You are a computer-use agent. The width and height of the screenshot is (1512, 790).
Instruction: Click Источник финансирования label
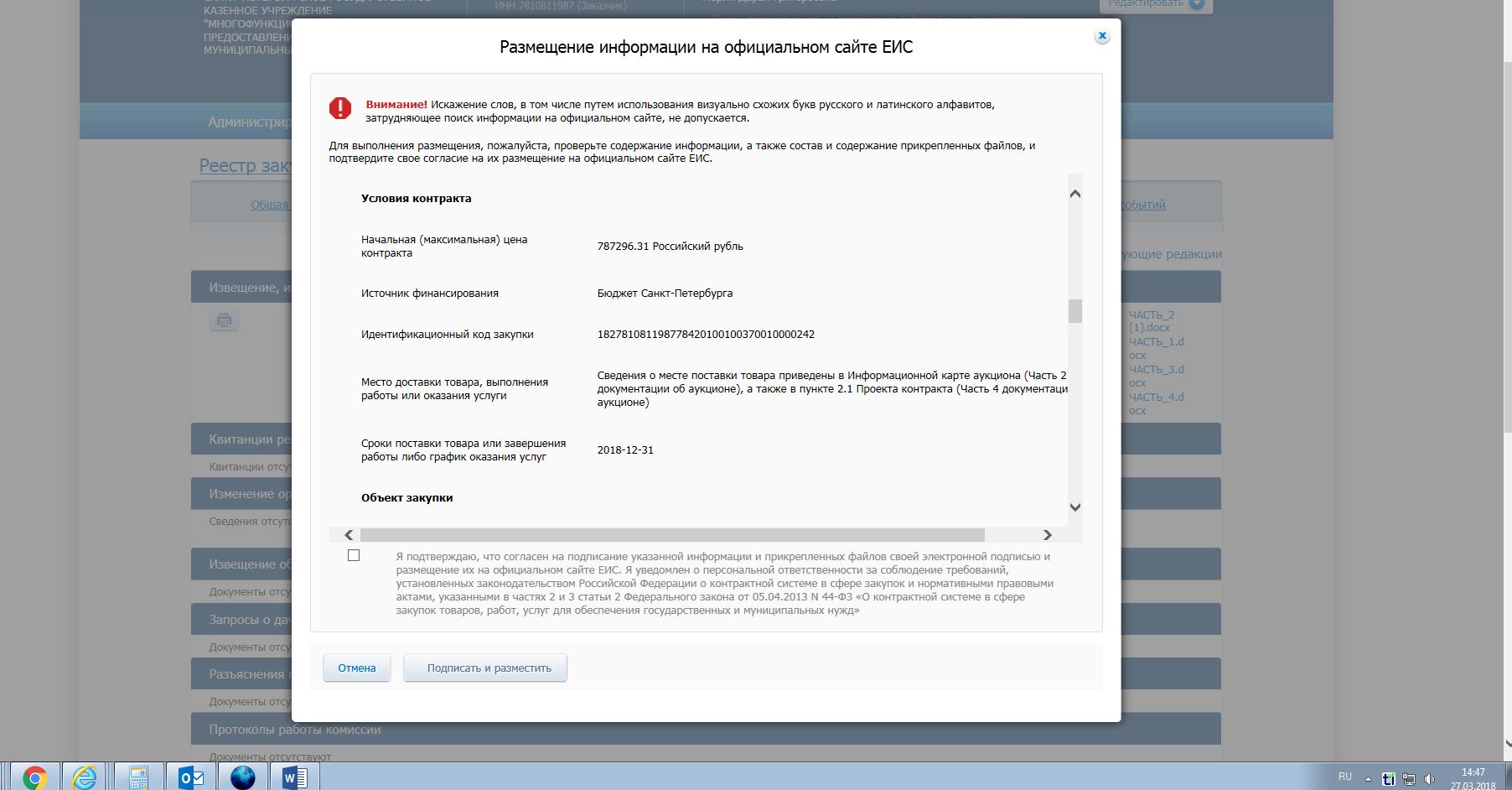point(429,294)
